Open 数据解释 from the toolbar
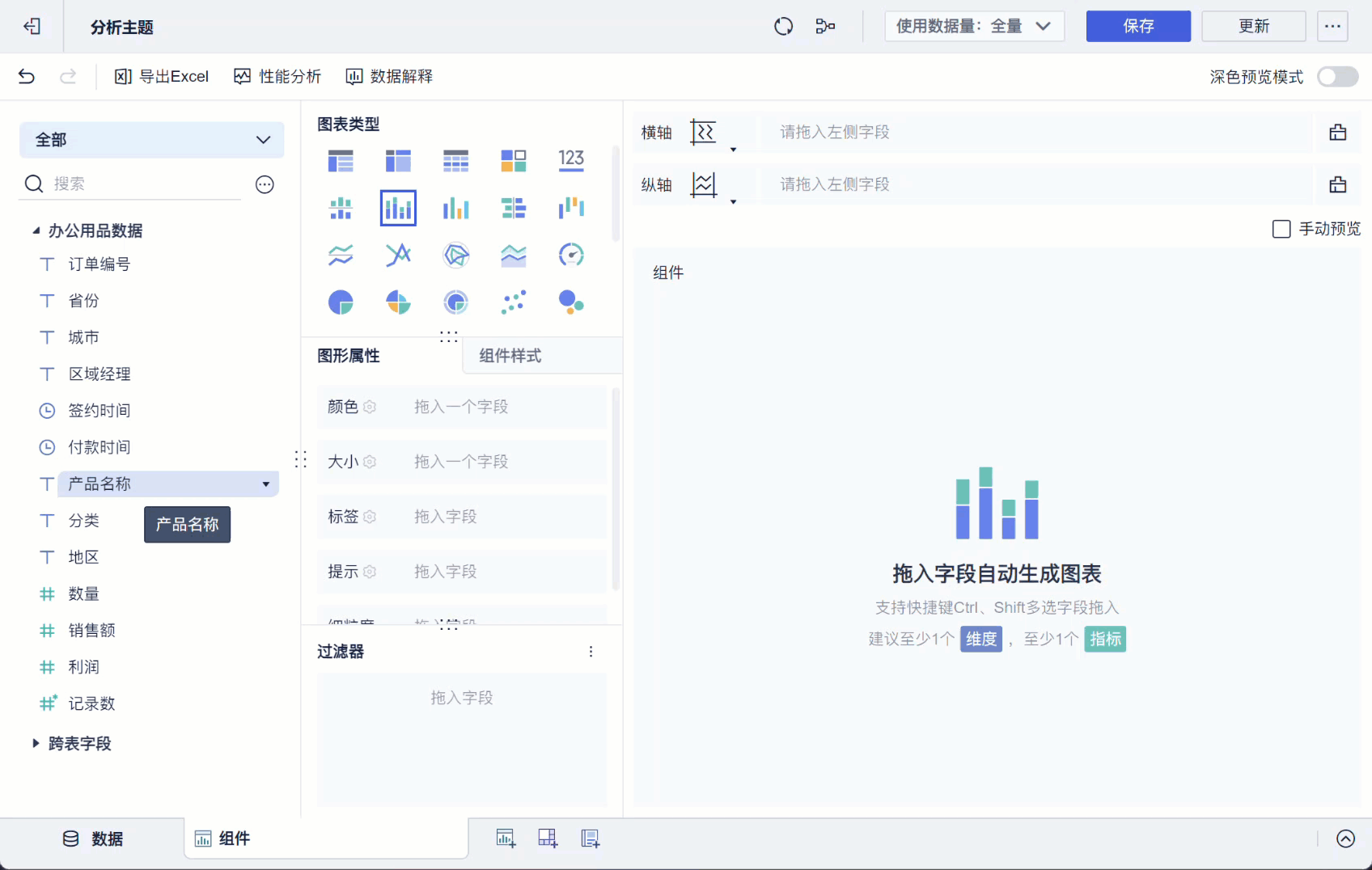This screenshot has width=1372, height=870. 389,77
